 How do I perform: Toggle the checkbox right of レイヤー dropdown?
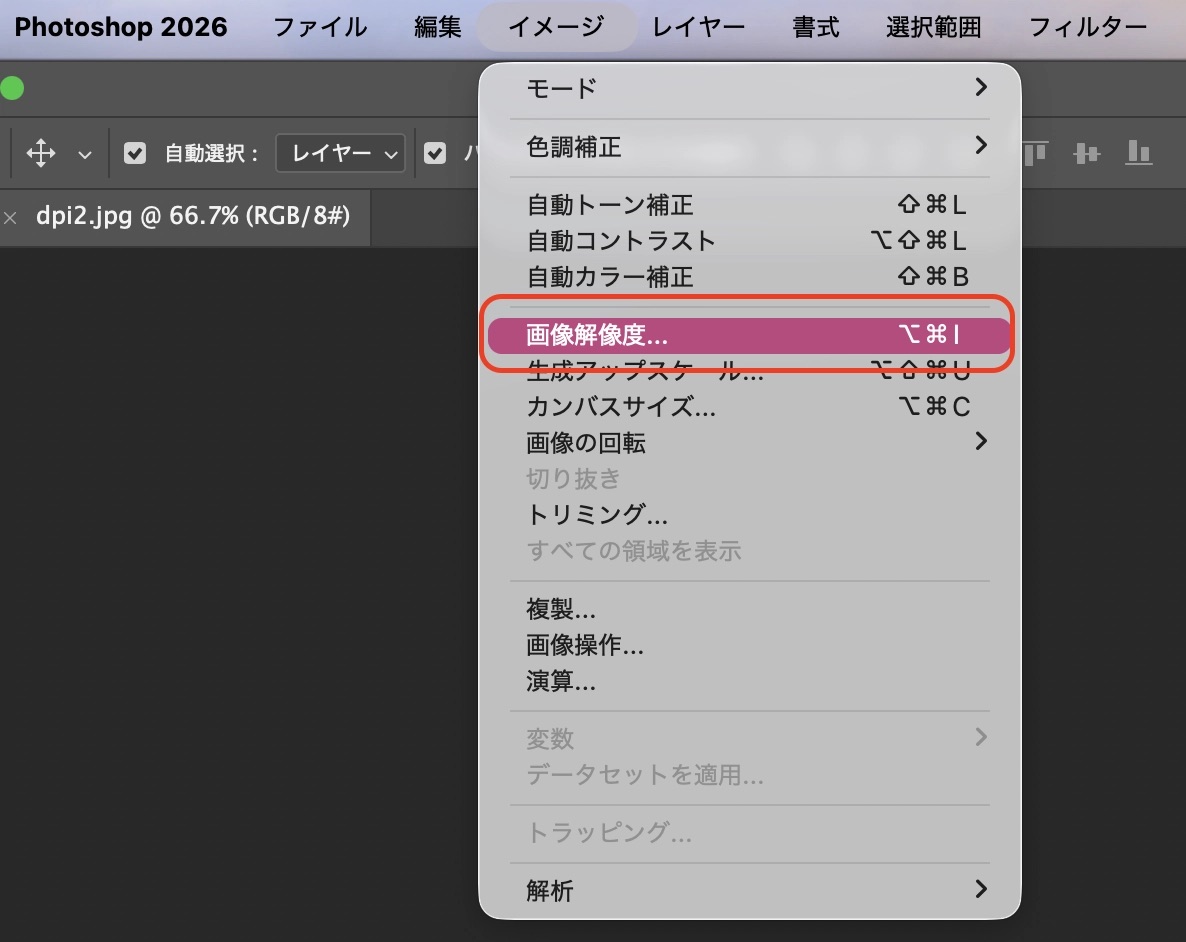[434, 154]
